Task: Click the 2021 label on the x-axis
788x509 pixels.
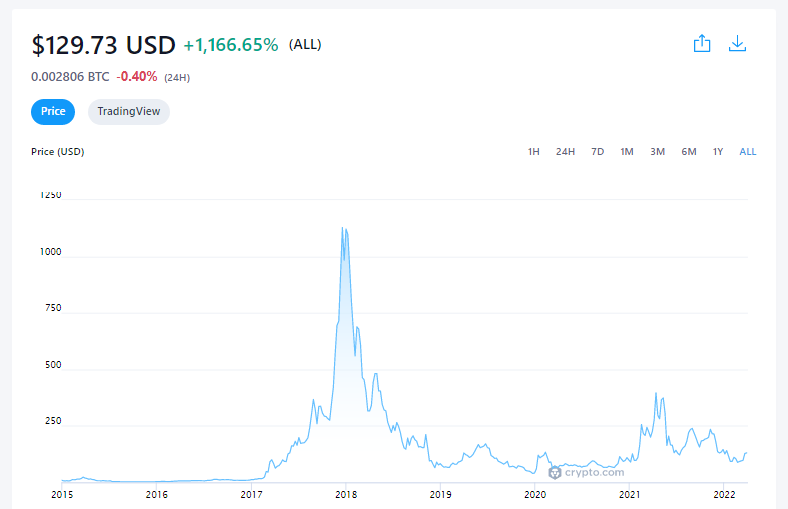Action: pyautogui.click(x=630, y=495)
